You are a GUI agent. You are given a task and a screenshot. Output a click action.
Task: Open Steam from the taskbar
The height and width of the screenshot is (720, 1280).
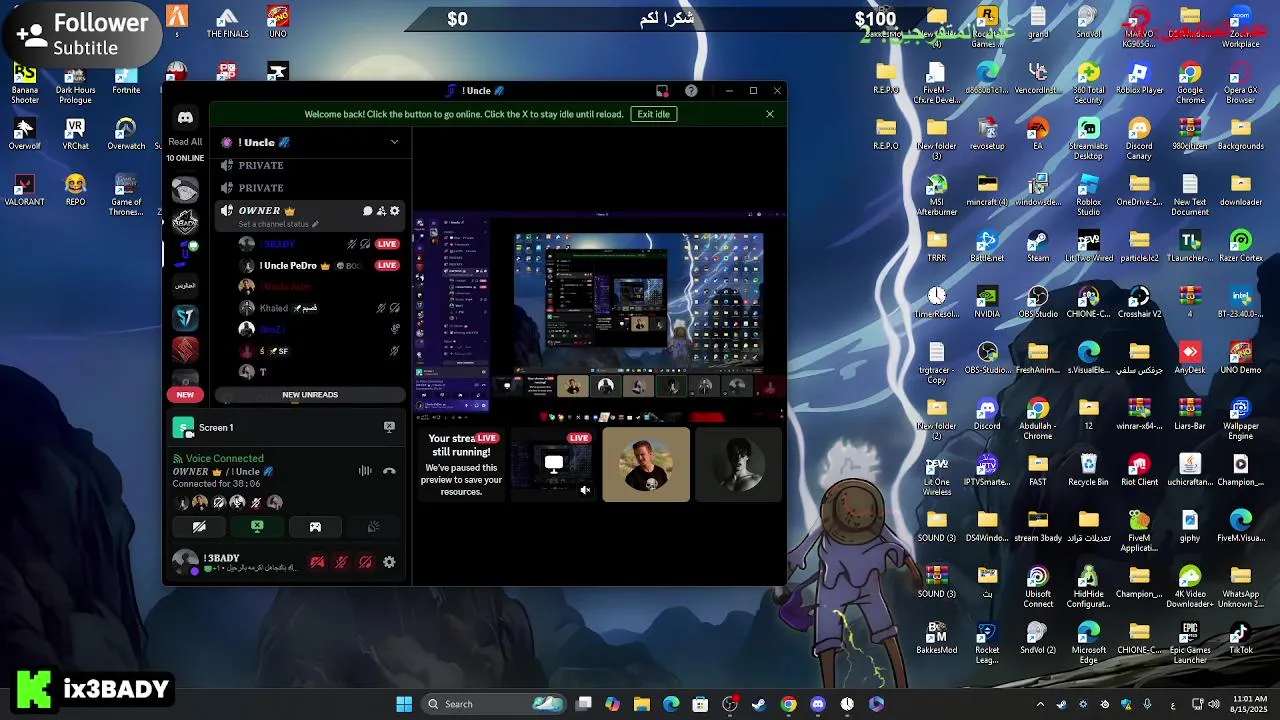click(x=759, y=704)
